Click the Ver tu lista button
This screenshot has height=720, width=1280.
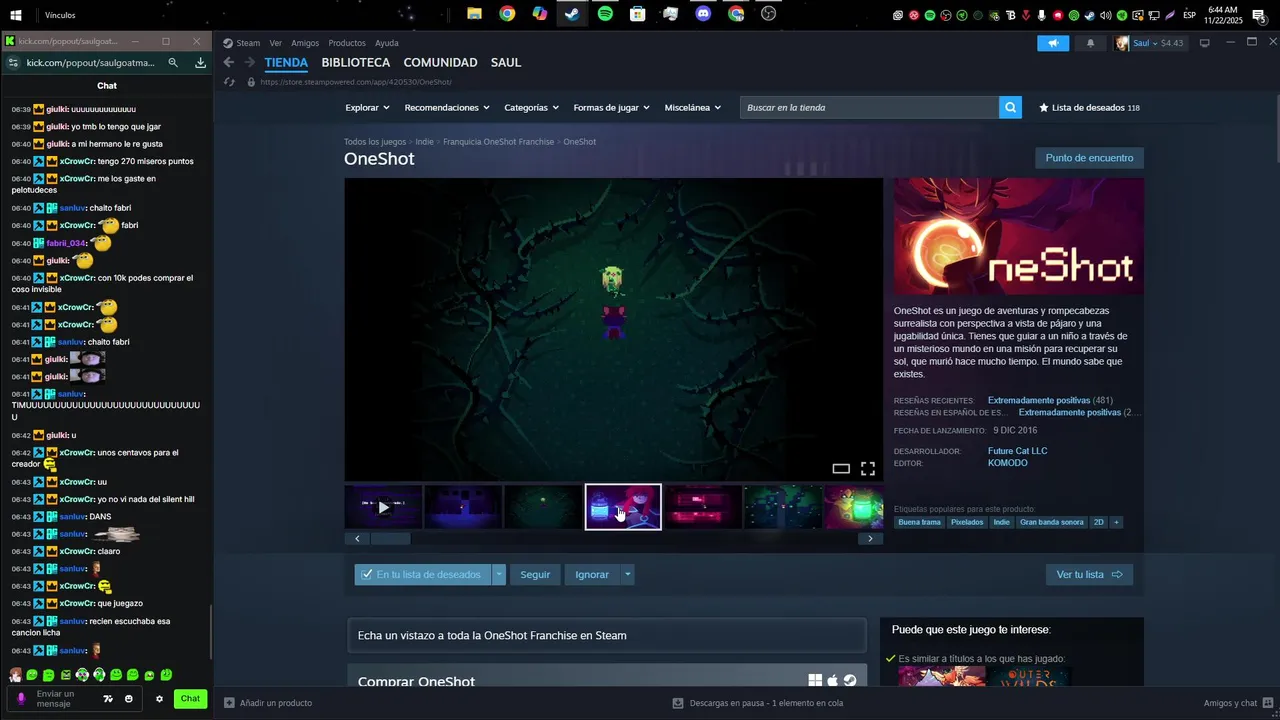(x=1089, y=575)
